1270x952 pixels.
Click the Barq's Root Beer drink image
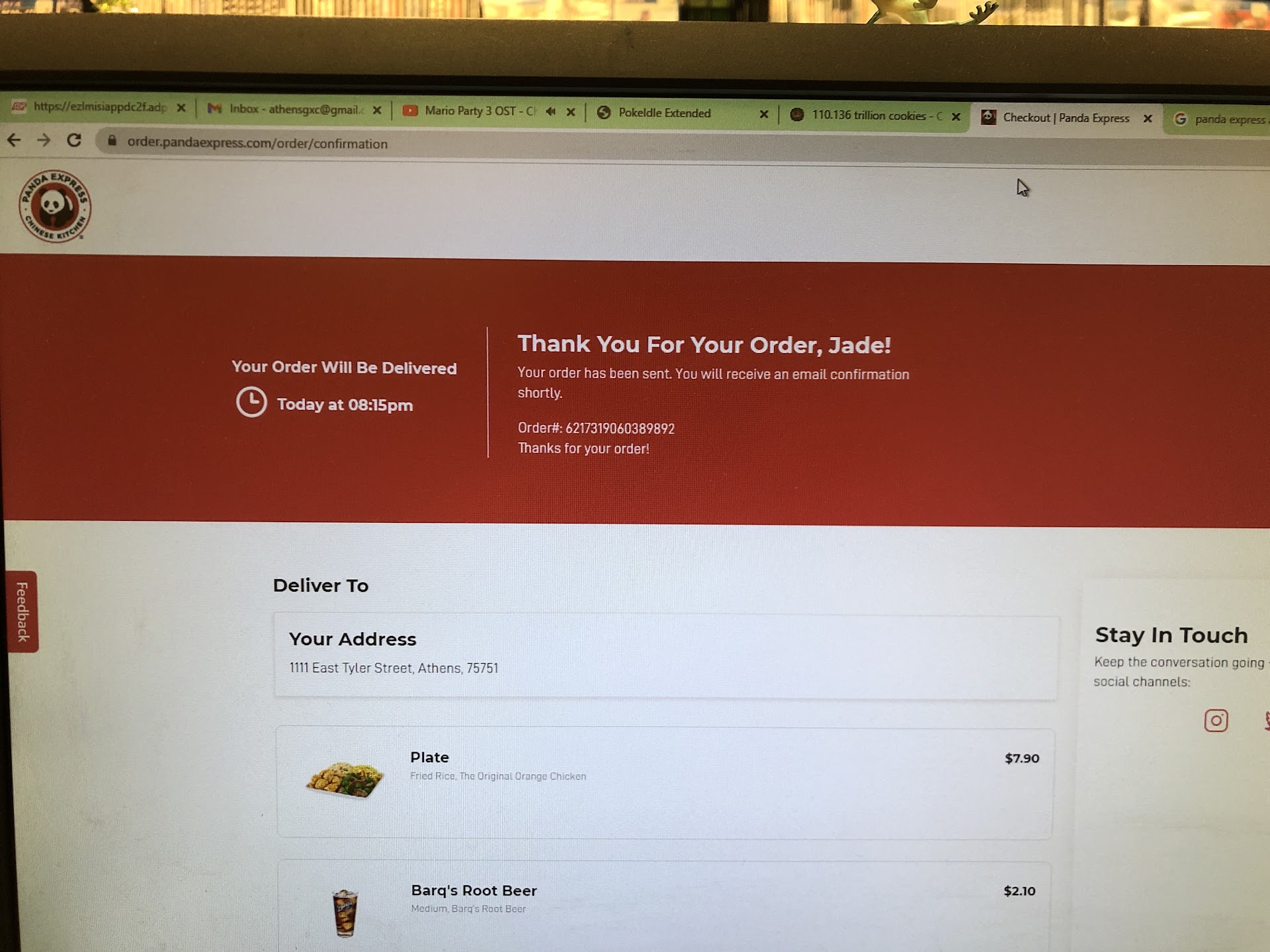345,913
